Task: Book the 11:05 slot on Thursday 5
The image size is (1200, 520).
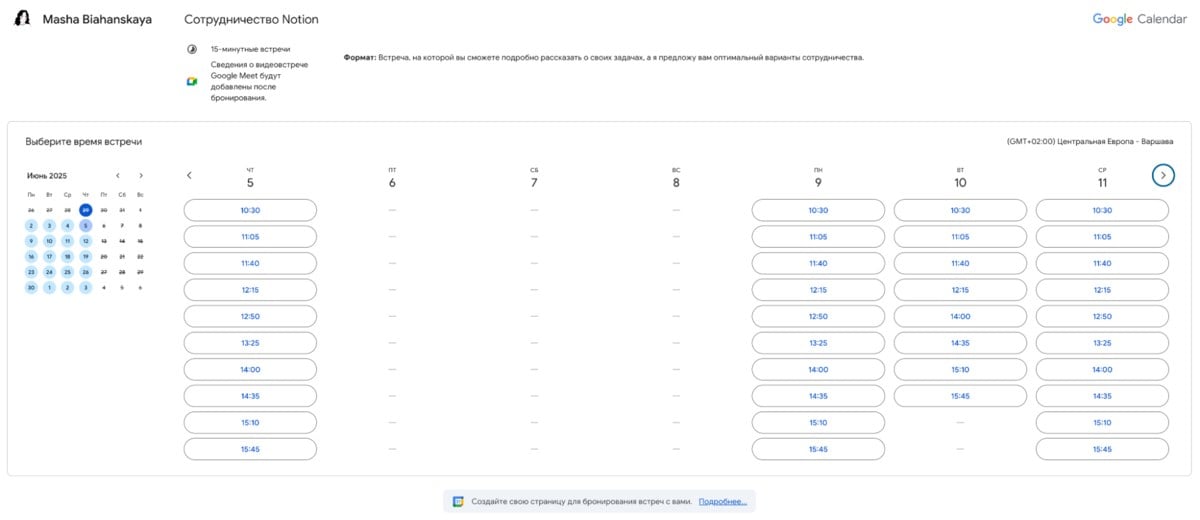Action: point(250,237)
